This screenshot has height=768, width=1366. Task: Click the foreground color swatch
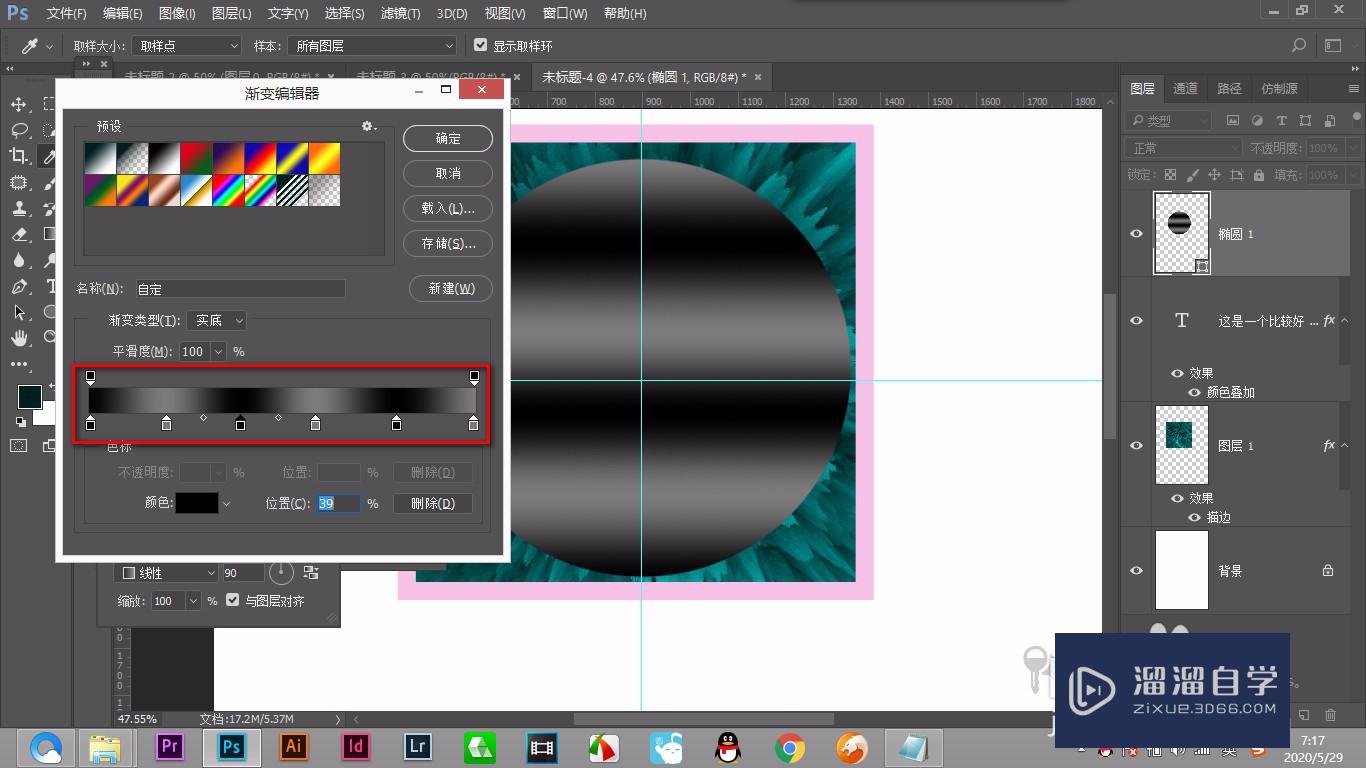point(29,397)
